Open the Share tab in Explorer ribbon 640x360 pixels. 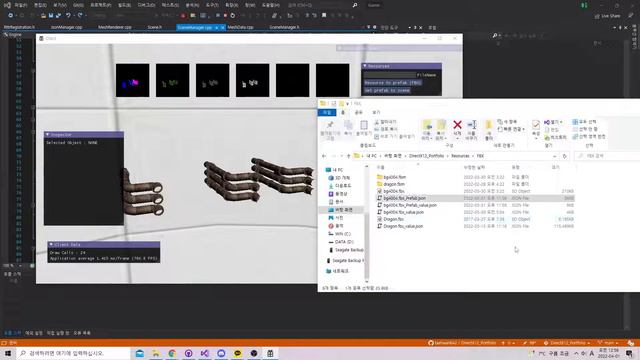(x=358, y=112)
